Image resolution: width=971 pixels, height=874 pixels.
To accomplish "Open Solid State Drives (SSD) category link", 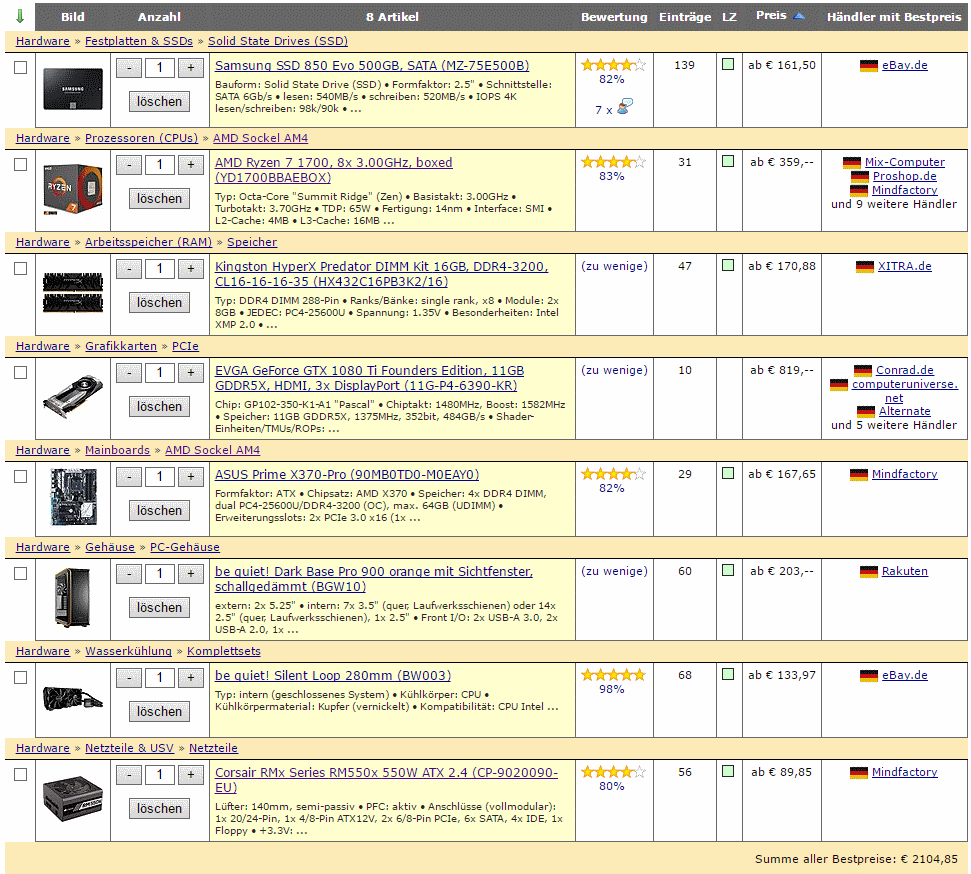I will [x=278, y=41].
